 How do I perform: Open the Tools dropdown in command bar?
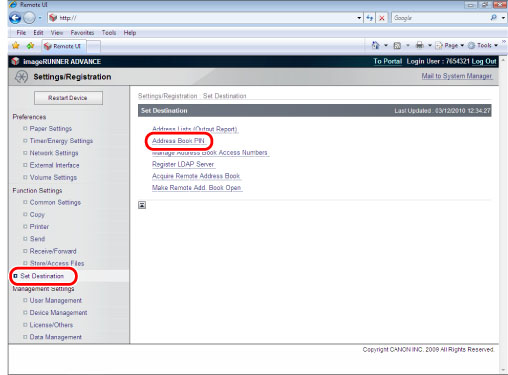[483, 45]
